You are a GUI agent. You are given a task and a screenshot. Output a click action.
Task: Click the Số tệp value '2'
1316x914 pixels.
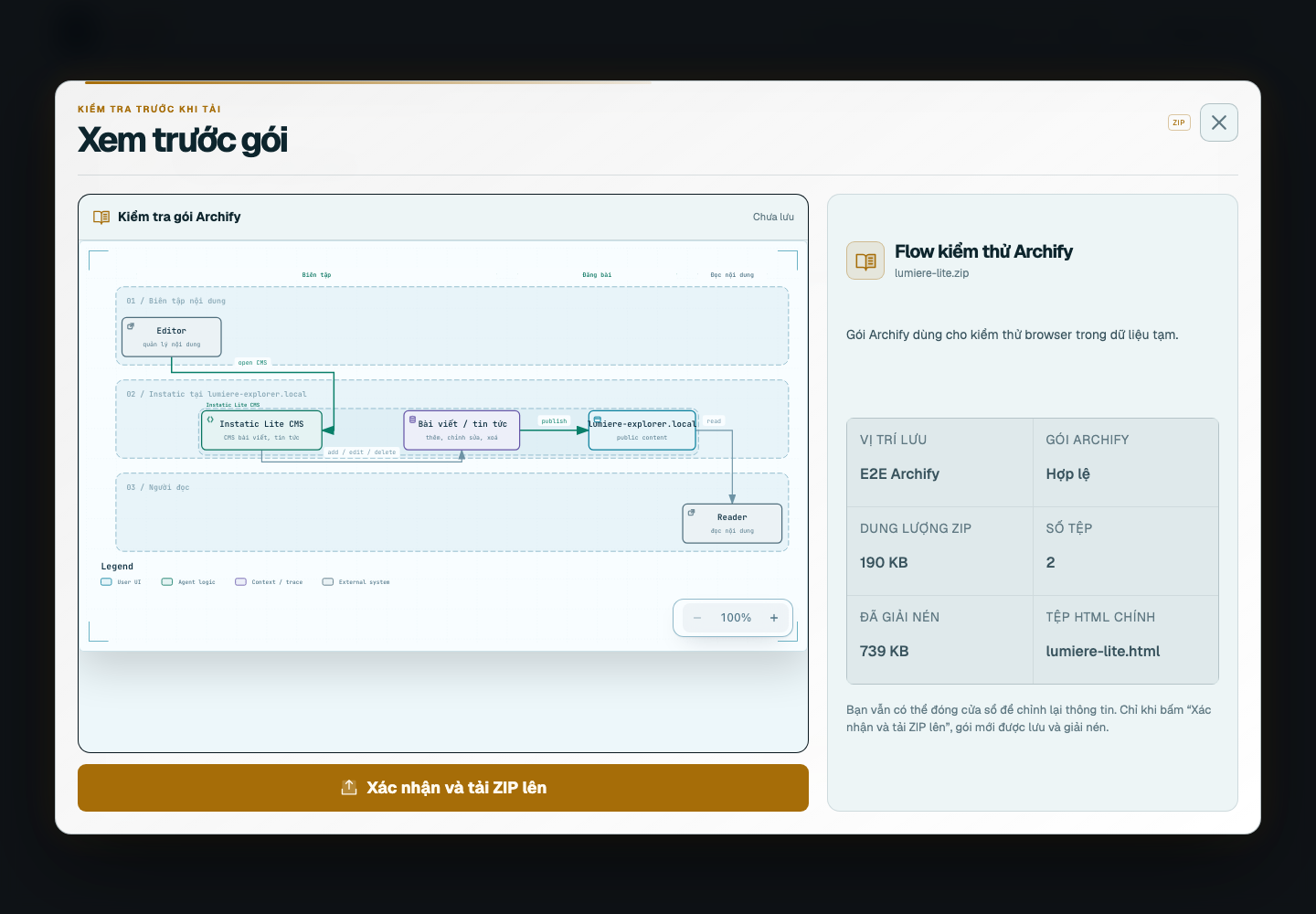pyautogui.click(x=1050, y=562)
